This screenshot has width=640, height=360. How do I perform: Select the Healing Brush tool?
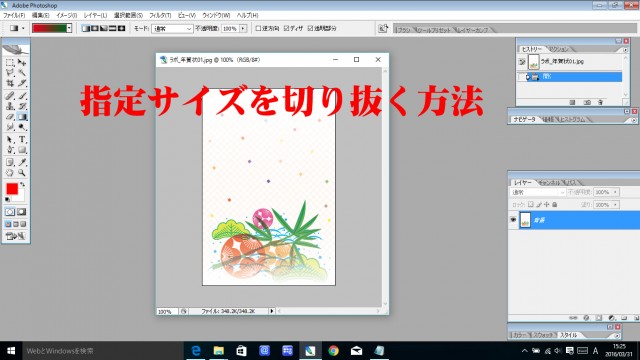point(10,96)
